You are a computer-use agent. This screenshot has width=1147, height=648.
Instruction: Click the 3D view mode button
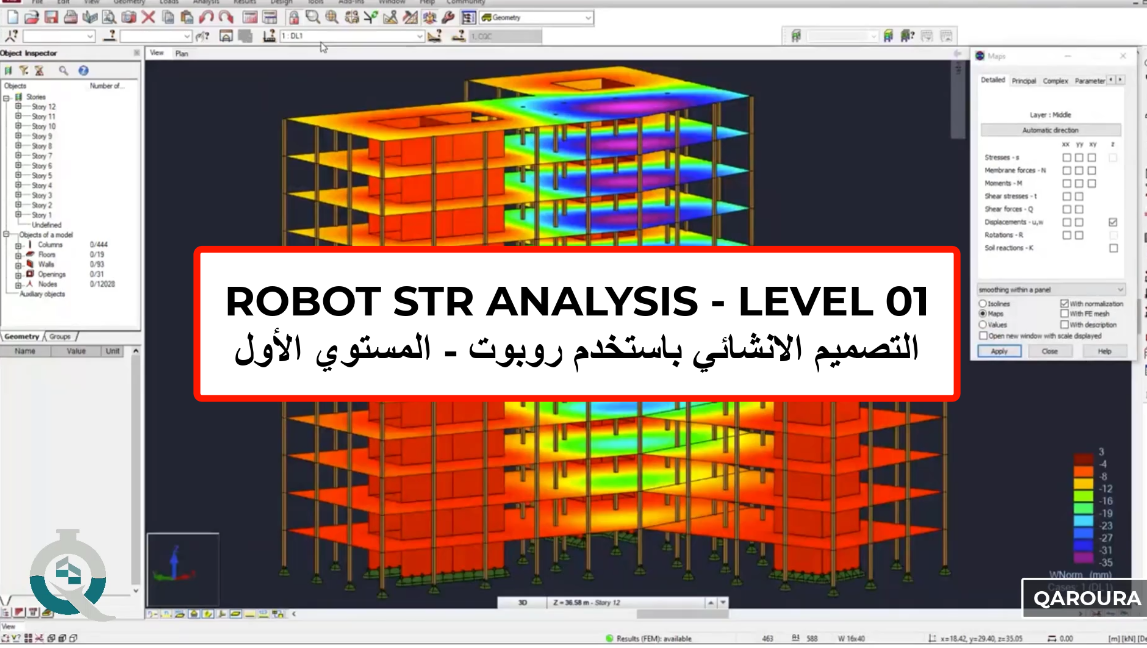pyautogui.click(x=522, y=603)
